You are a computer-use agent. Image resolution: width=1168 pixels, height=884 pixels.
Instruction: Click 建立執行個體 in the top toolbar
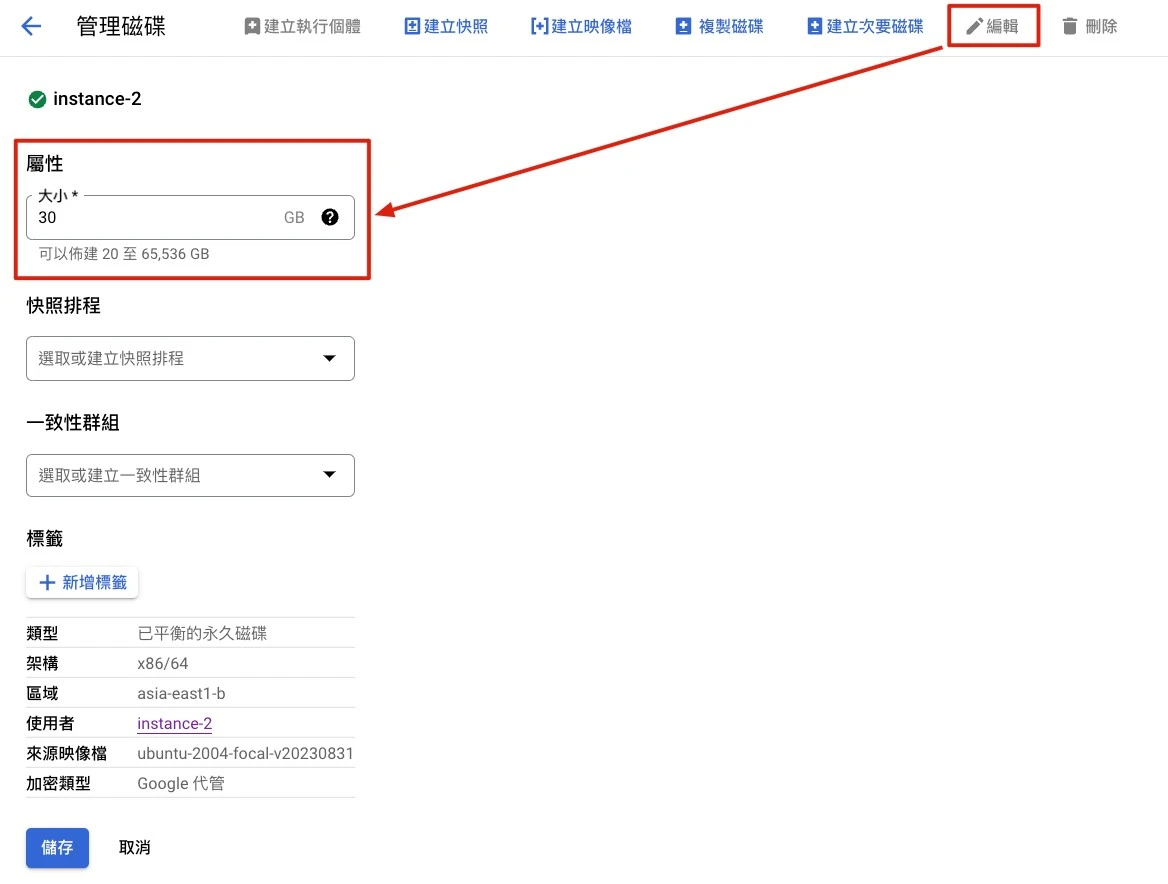(302, 26)
